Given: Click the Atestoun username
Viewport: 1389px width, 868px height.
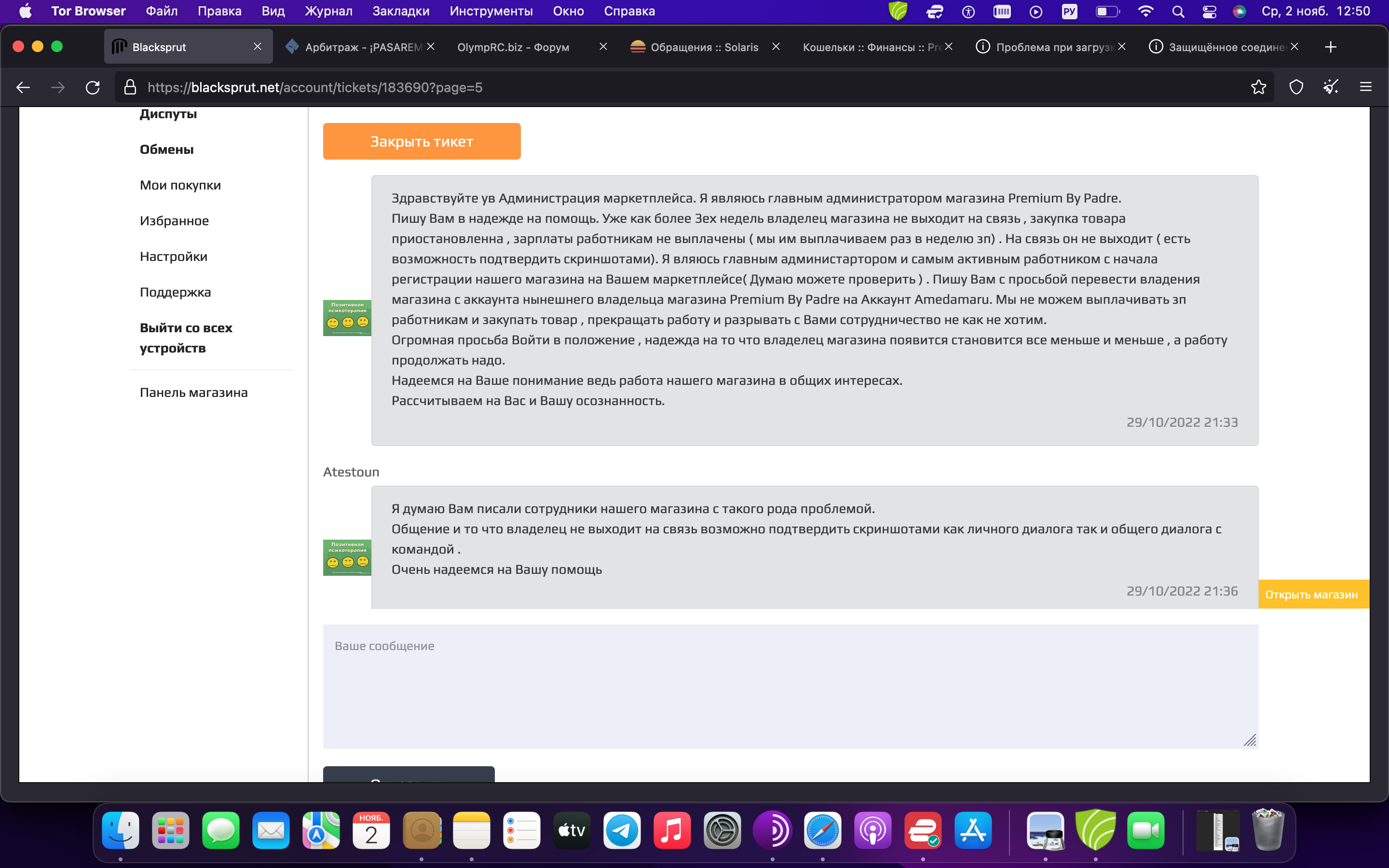Looking at the screenshot, I should 351,472.
